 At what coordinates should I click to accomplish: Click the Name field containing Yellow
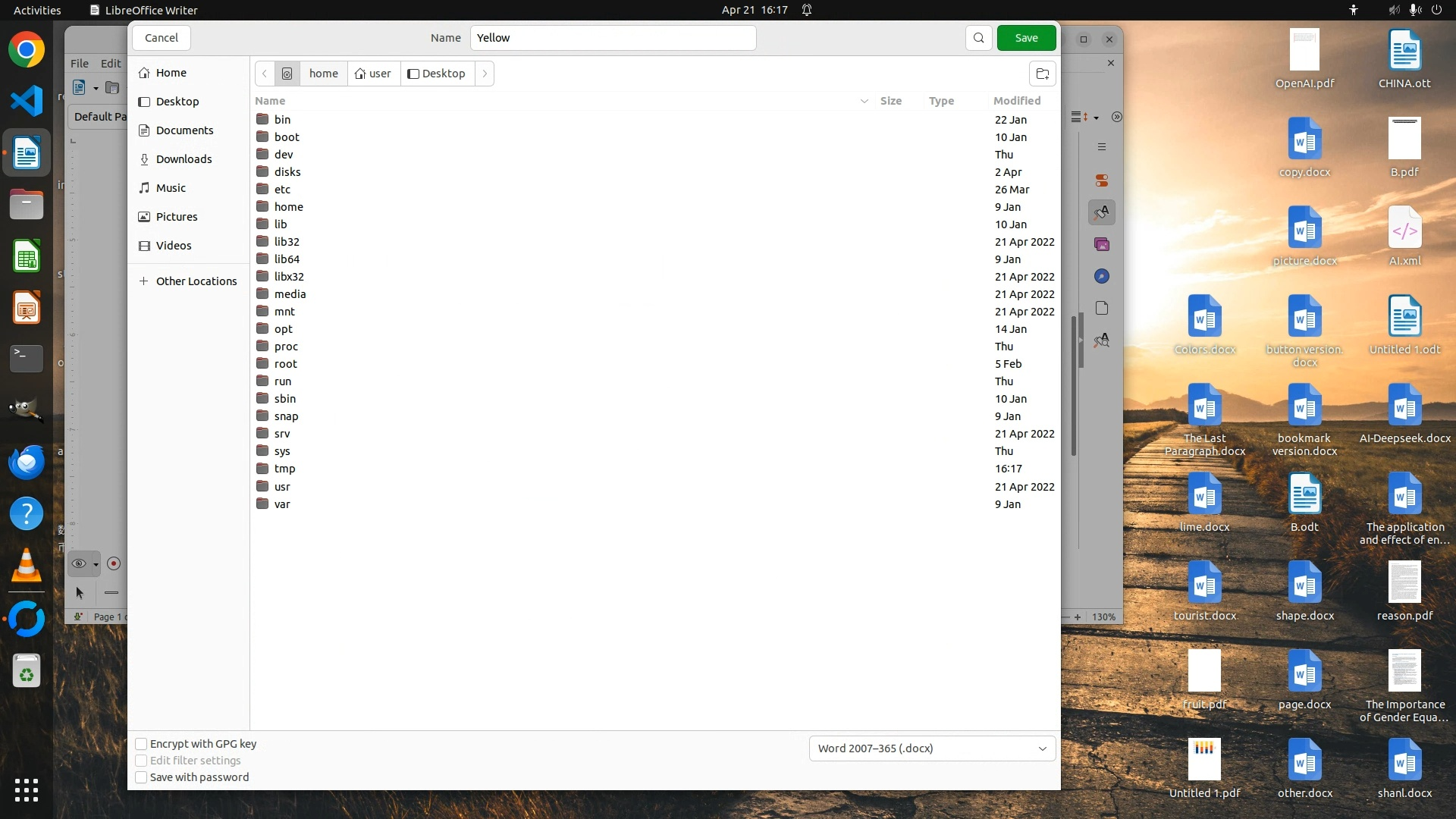click(613, 38)
